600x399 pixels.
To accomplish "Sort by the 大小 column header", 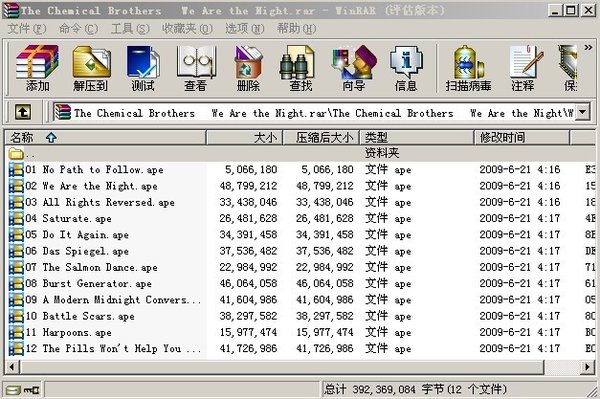I will 245,137.
